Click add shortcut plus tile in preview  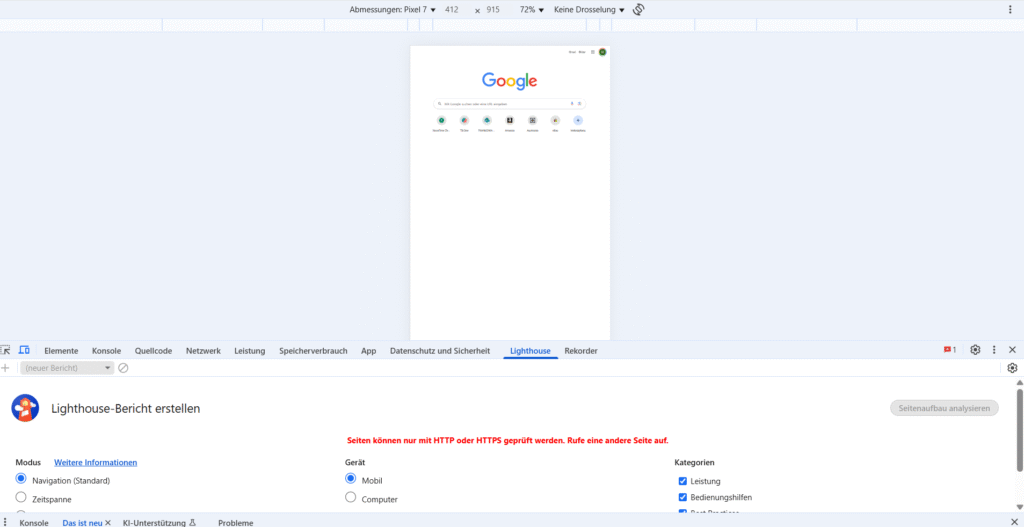577,120
